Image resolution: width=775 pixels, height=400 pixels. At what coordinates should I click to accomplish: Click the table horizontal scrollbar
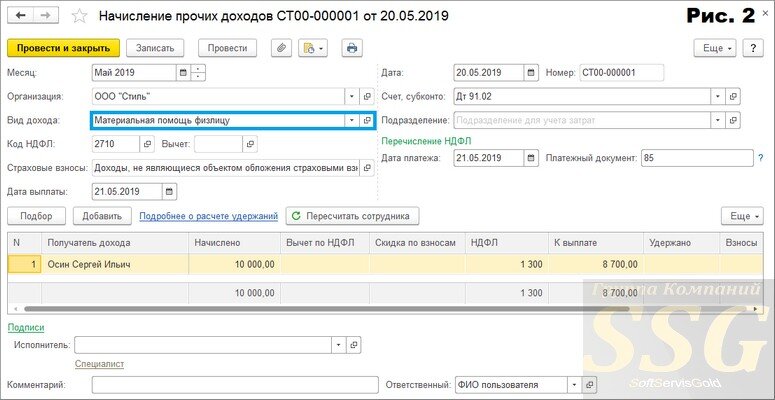pos(326,309)
